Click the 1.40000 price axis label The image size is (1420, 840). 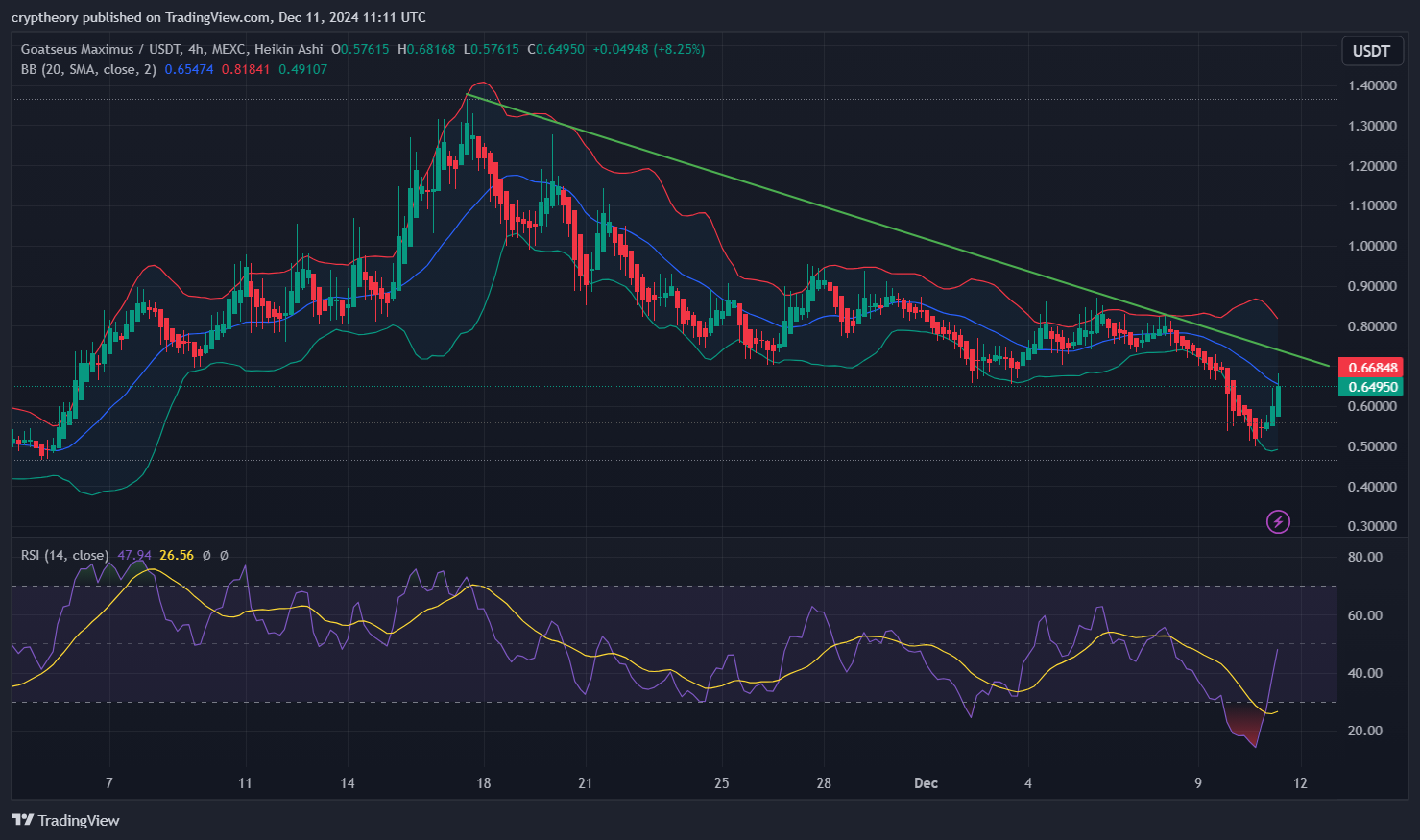pos(1372,85)
